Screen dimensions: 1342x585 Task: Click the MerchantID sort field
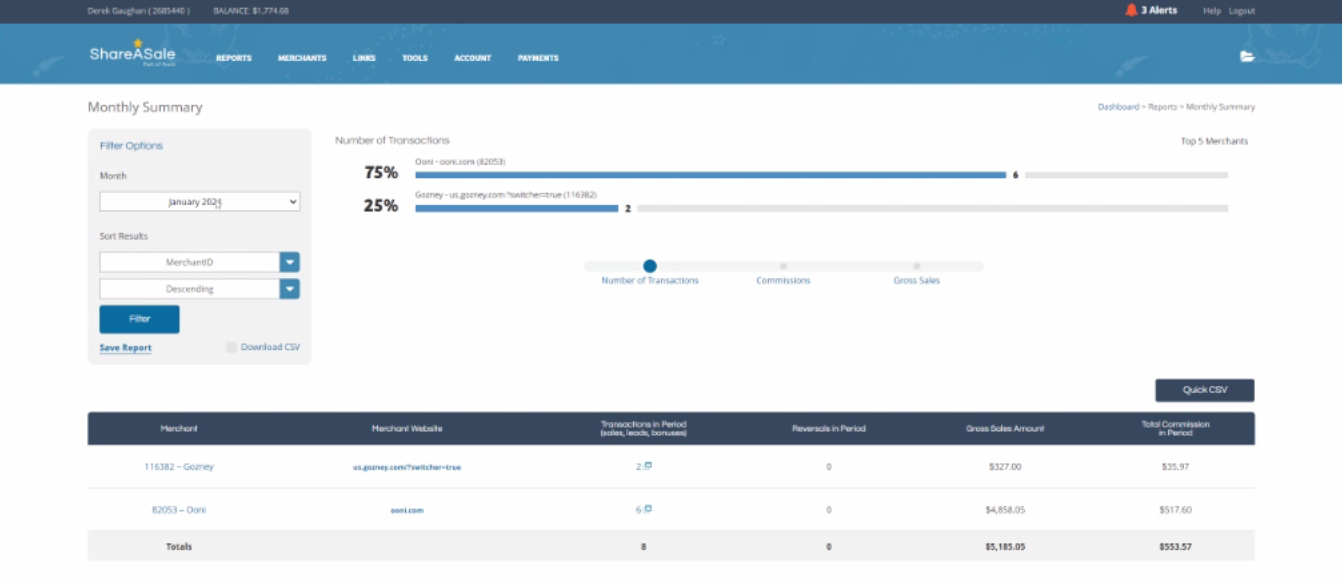(189, 262)
